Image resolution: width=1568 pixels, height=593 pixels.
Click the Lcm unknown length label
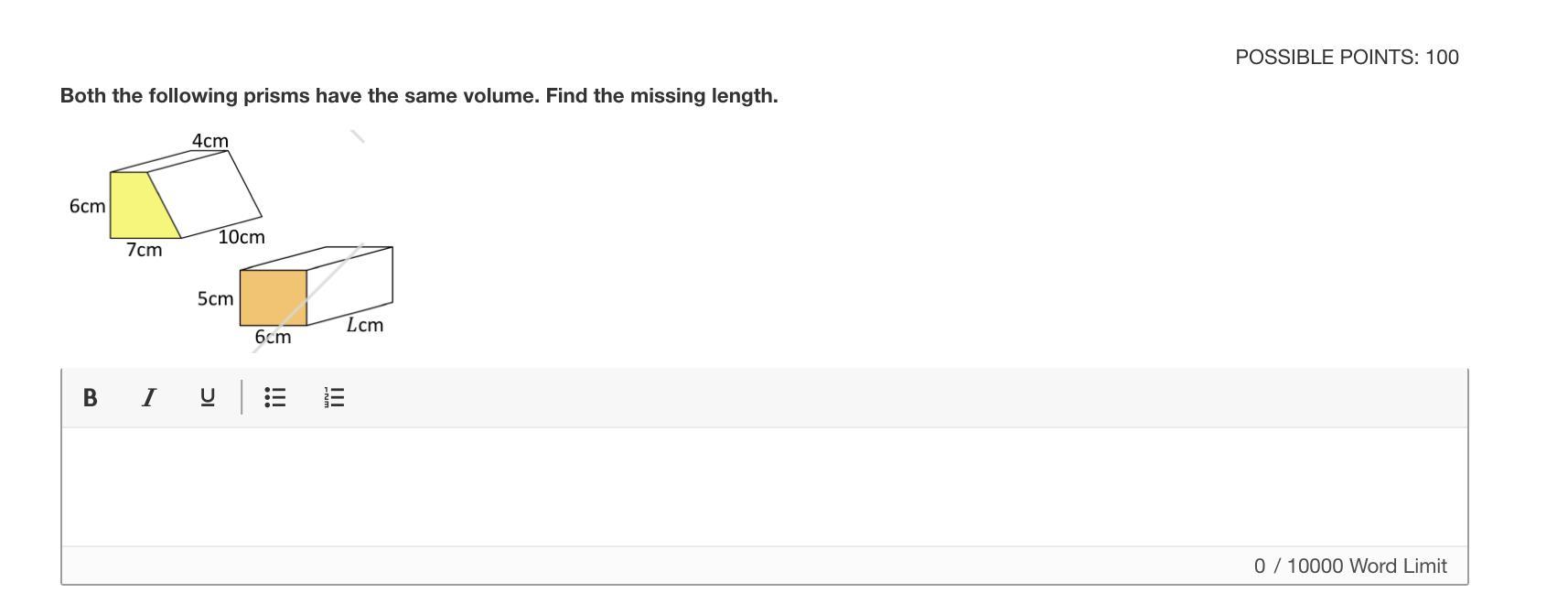(x=365, y=325)
